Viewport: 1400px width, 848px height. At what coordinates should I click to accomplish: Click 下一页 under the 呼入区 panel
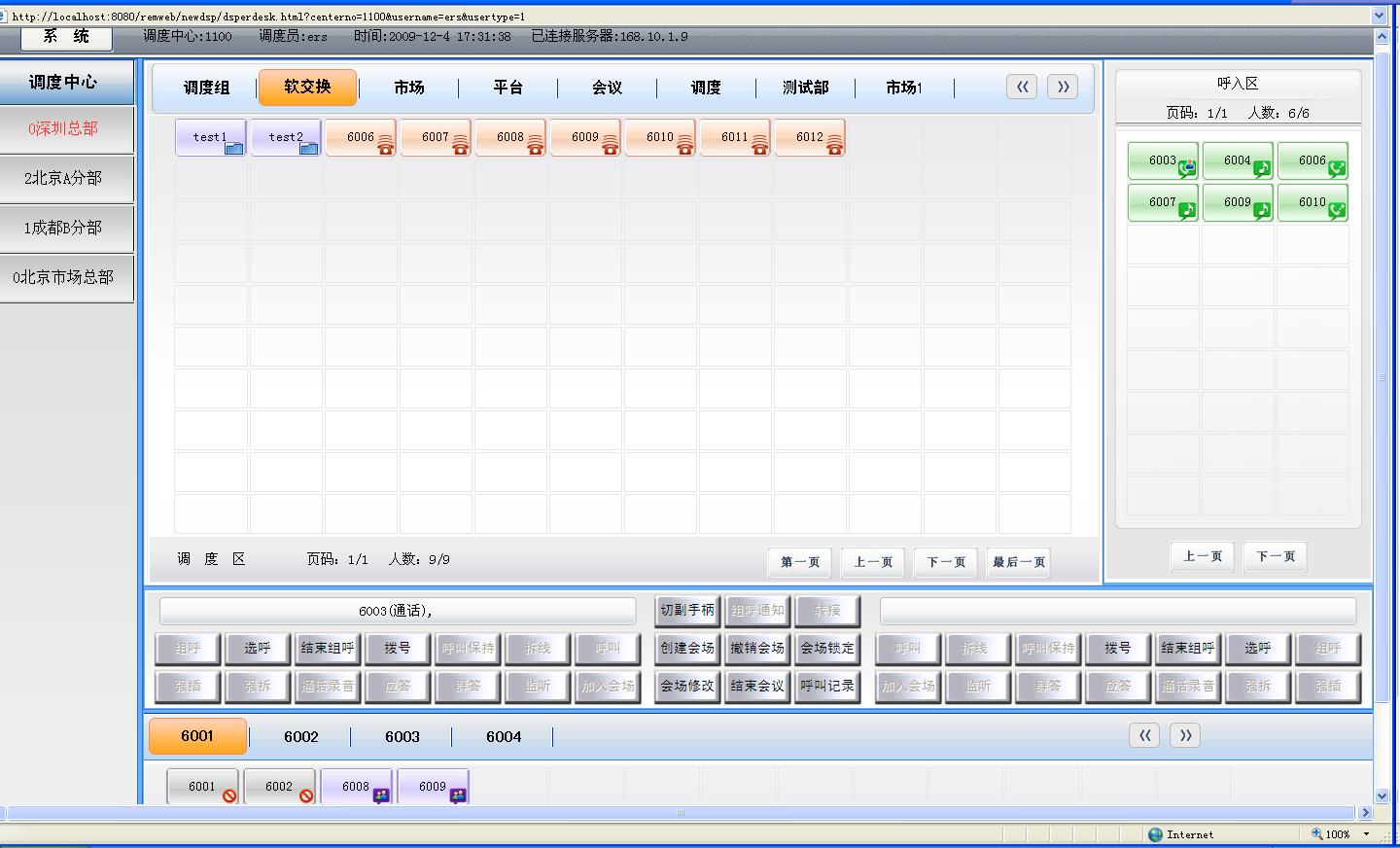click(x=1276, y=556)
